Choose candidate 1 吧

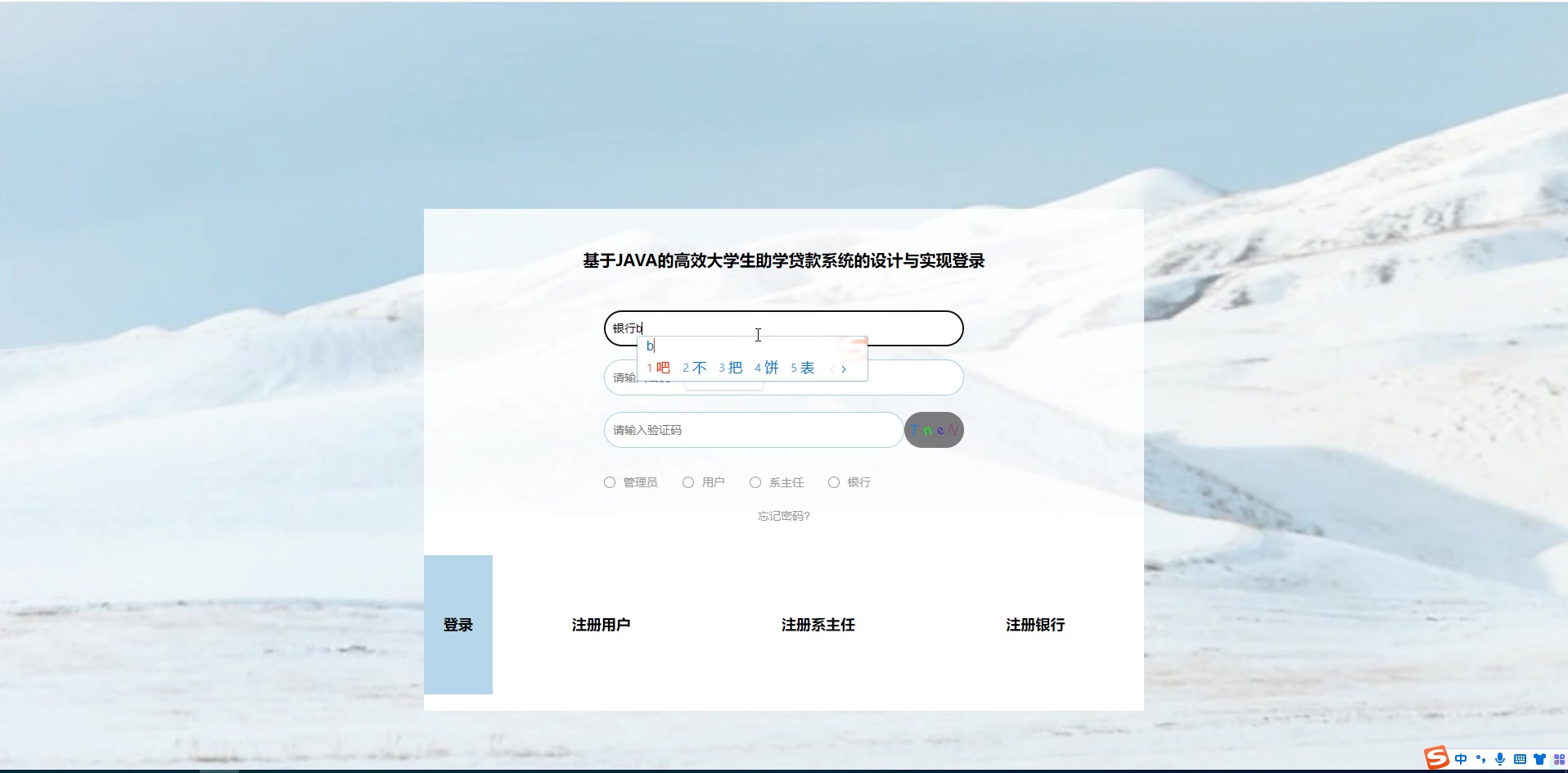click(x=658, y=368)
